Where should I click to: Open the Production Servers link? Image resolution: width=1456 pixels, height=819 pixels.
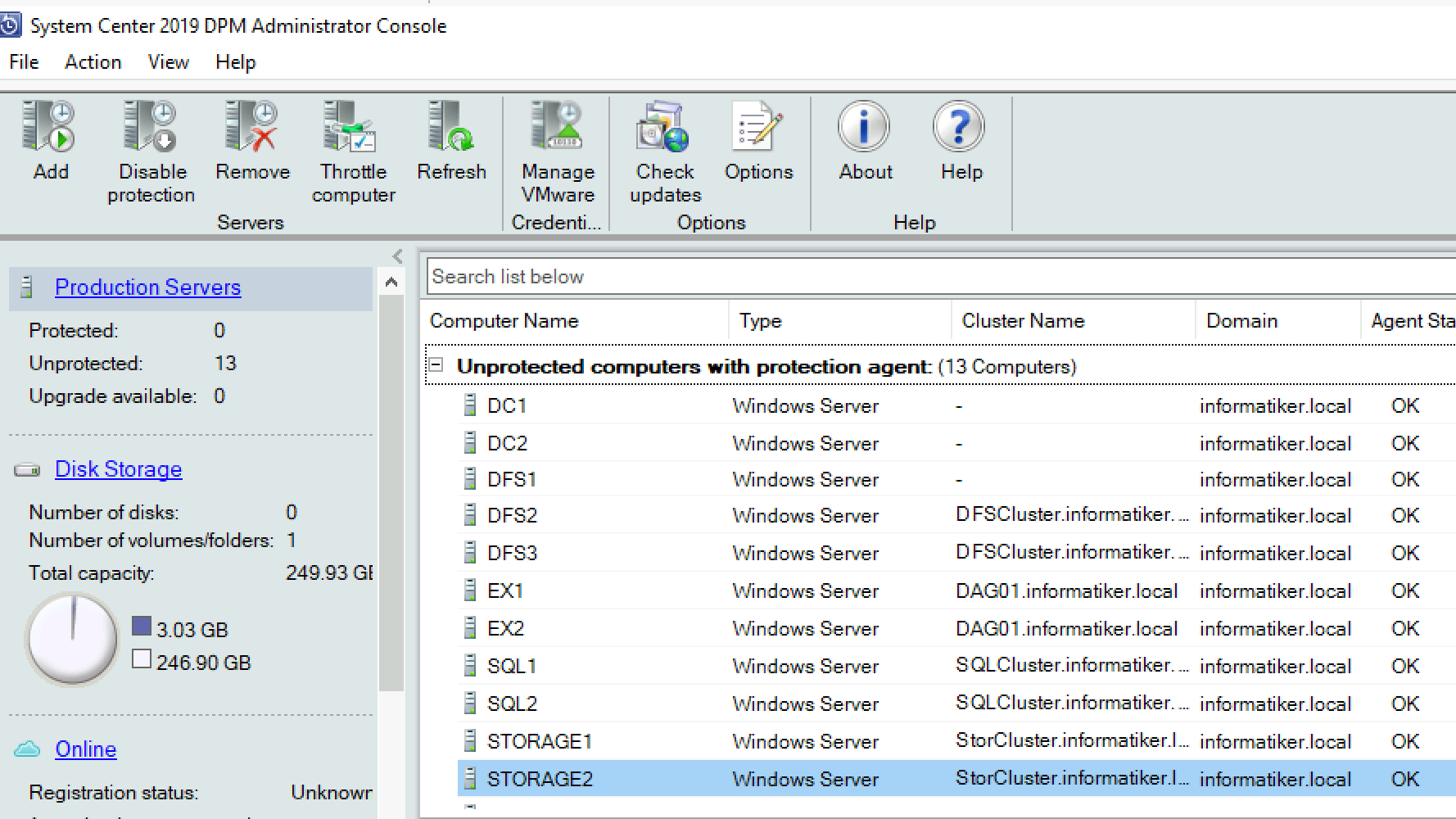(147, 287)
